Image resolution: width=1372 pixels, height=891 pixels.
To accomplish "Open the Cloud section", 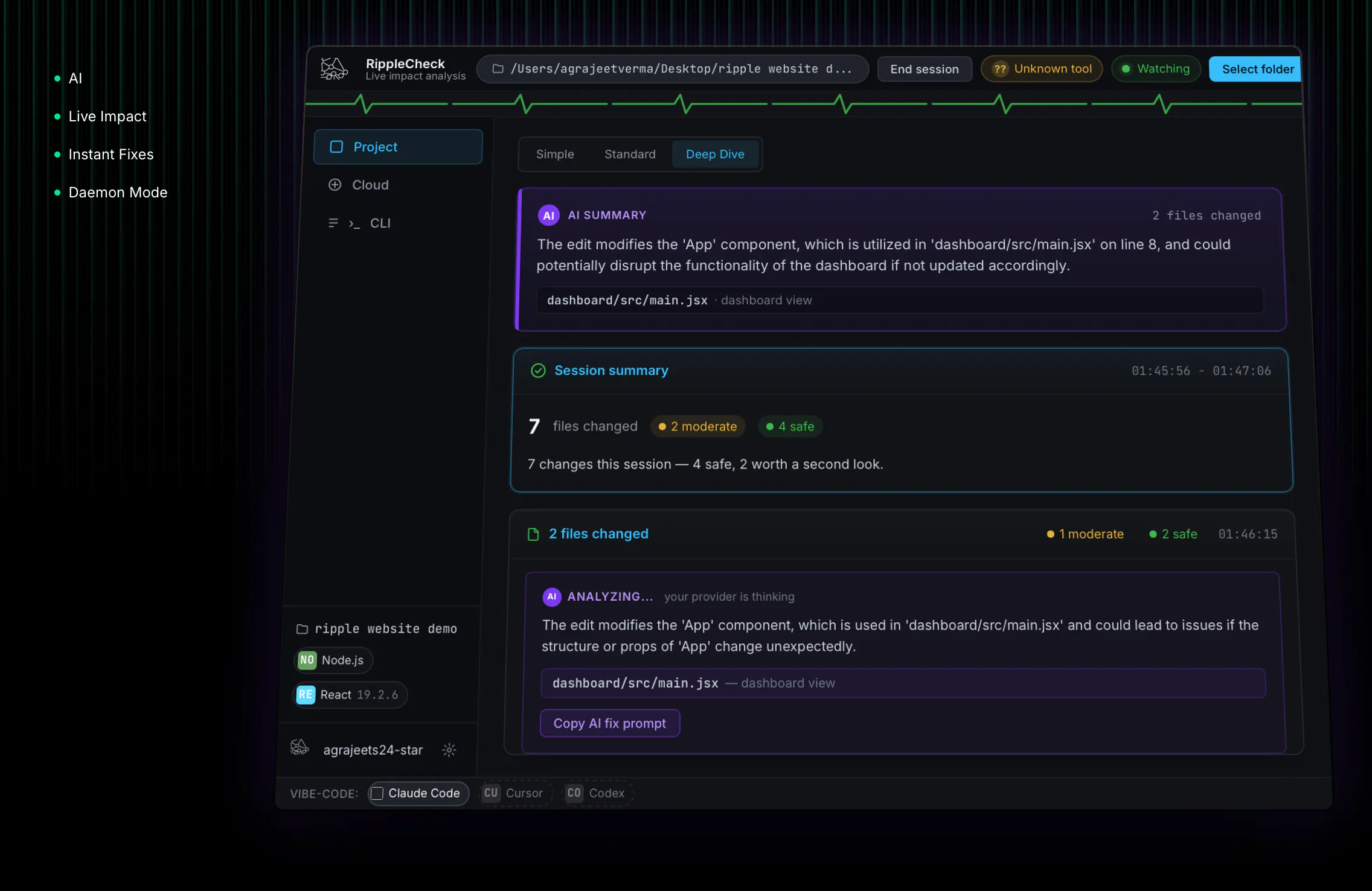I will pos(370,185).
